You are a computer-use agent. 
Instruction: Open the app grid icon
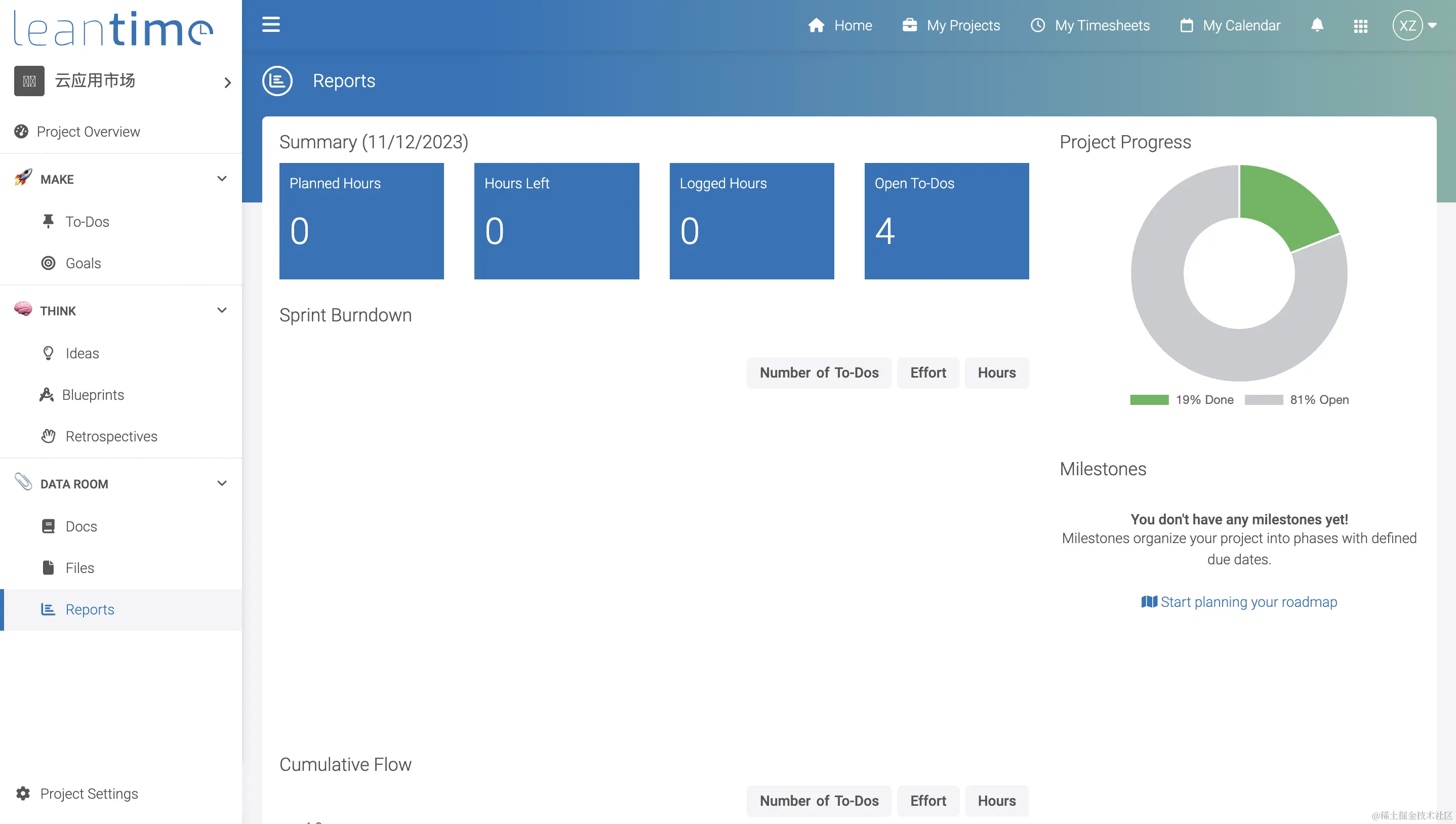tap(1360, 26)
